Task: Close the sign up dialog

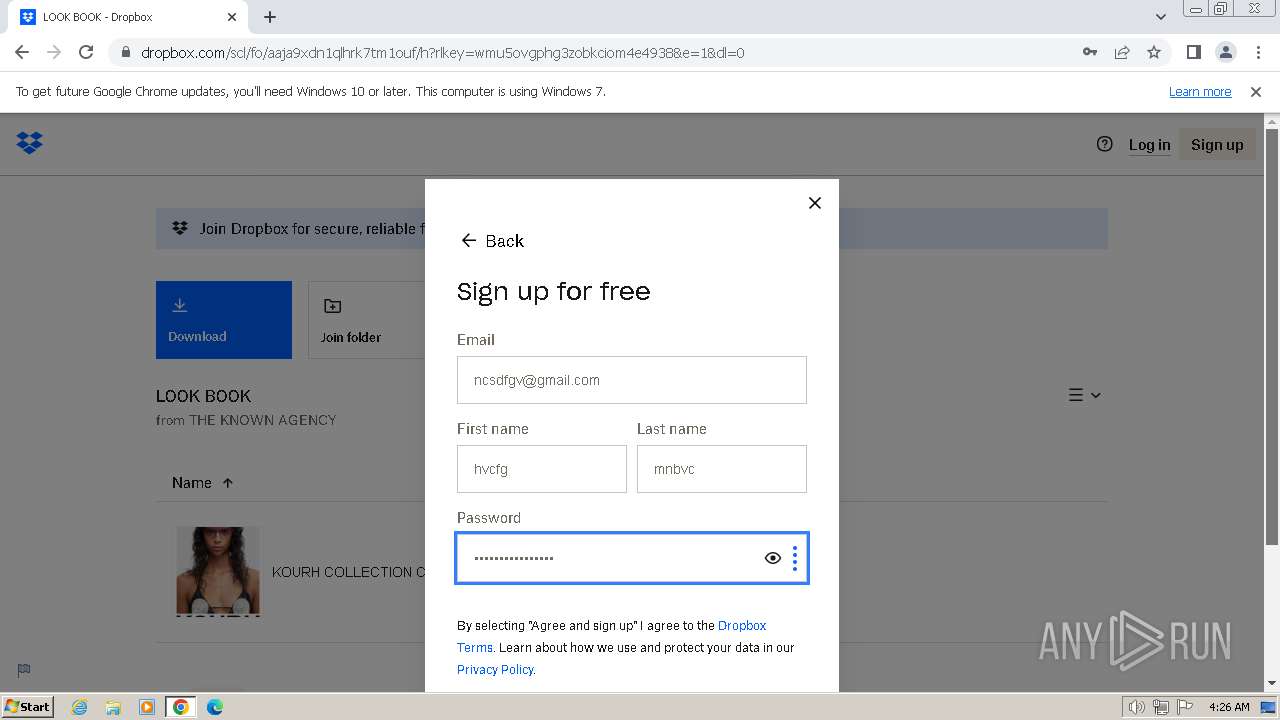Action: (x=814, y=203)
